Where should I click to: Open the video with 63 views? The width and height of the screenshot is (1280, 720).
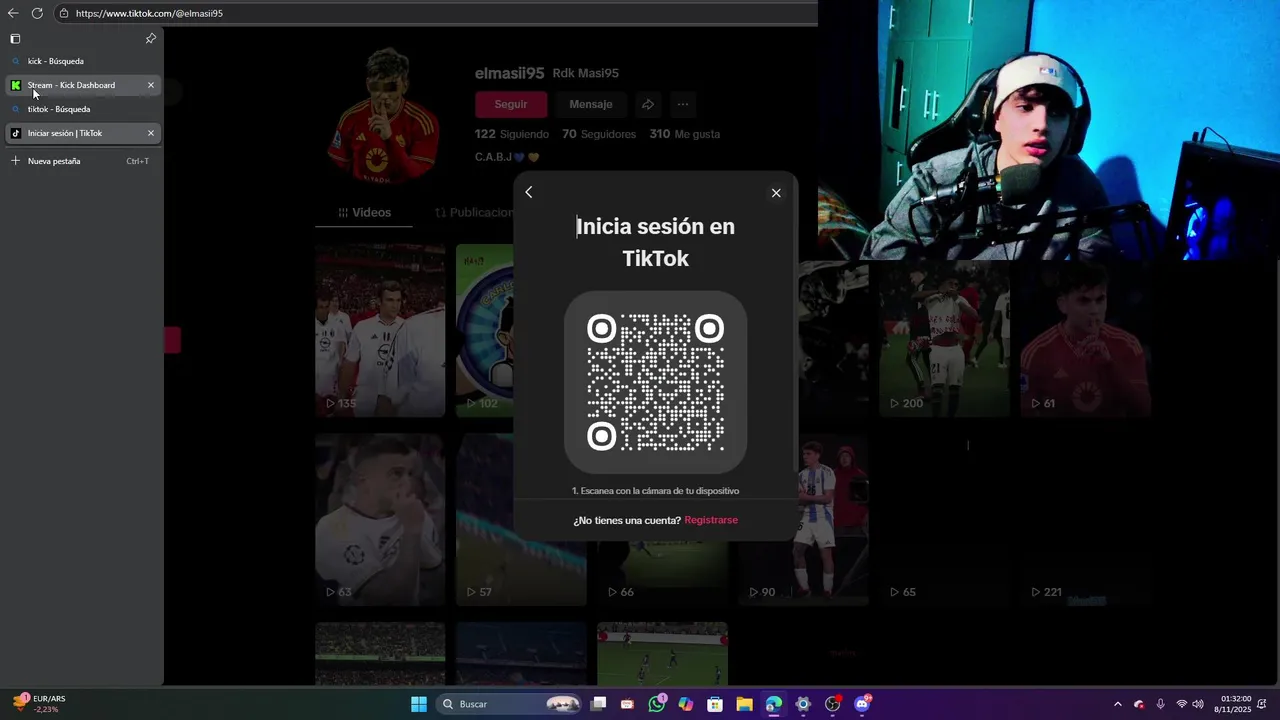click(380, 519)
